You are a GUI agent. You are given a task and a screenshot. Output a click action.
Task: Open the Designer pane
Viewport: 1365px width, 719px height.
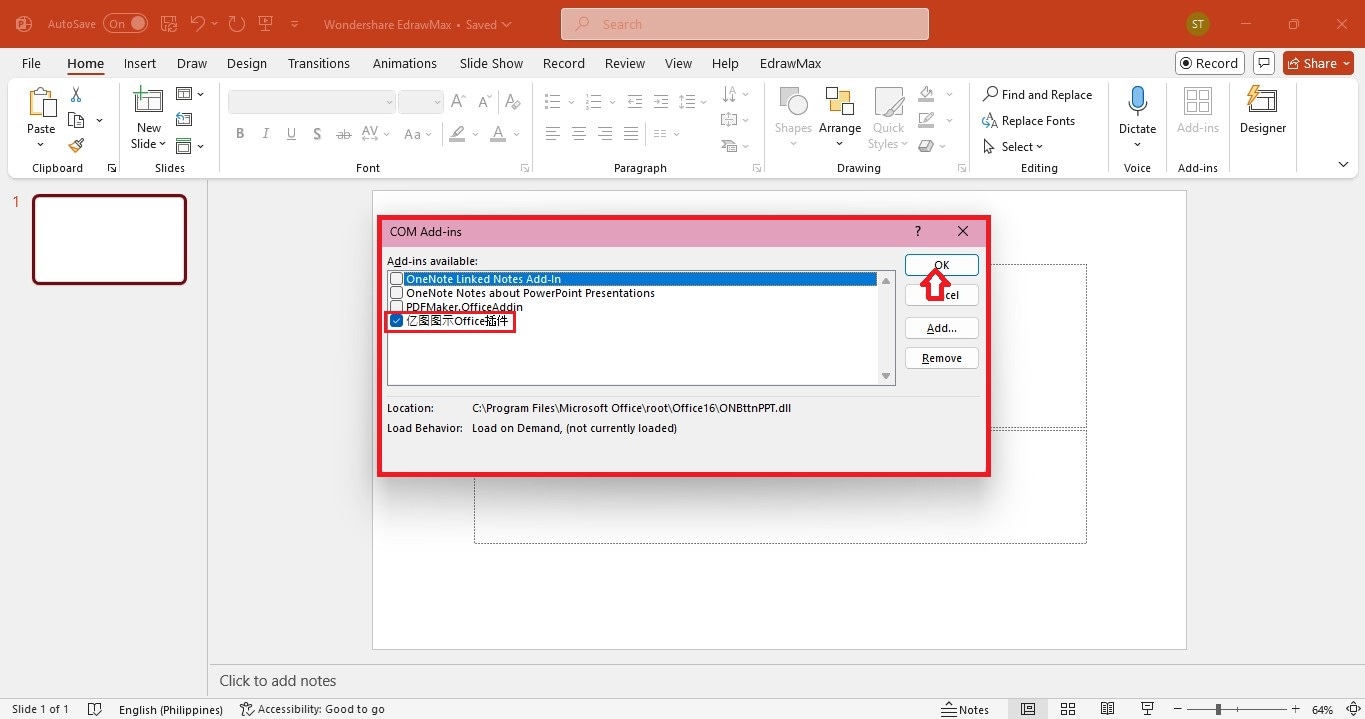tap(1262, 110)
